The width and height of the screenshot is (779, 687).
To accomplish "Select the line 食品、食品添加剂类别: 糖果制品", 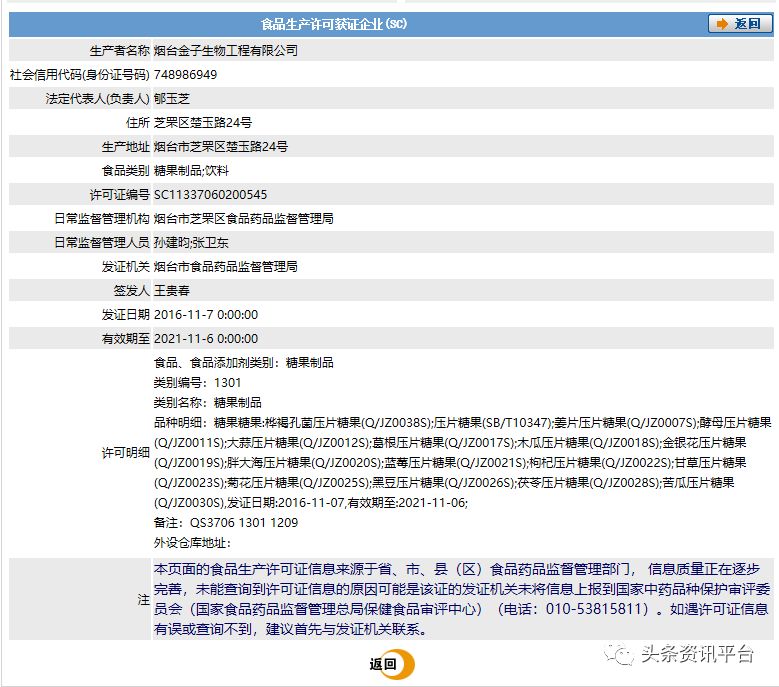I will click(243, 363).
